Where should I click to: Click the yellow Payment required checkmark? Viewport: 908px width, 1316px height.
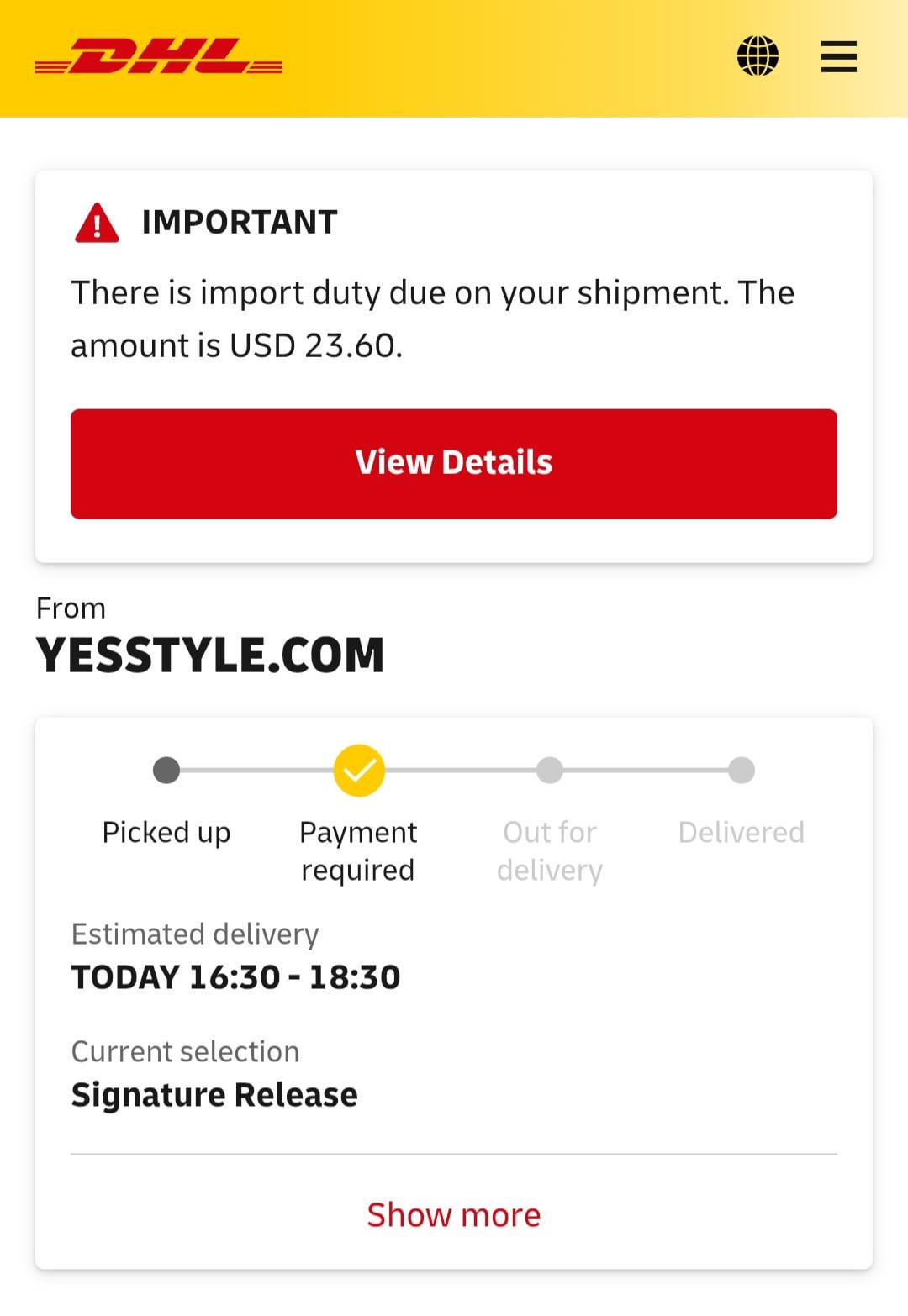coord(359,770)
